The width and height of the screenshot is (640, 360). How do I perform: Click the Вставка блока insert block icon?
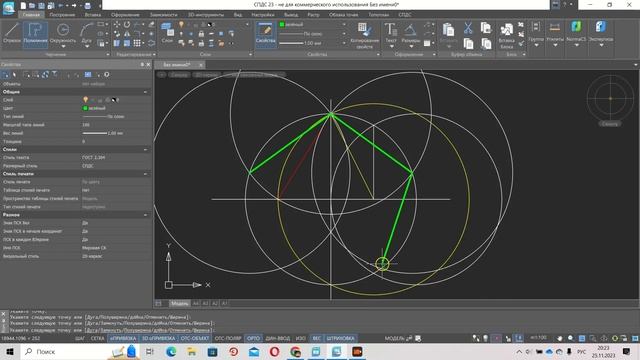(507, 35)
